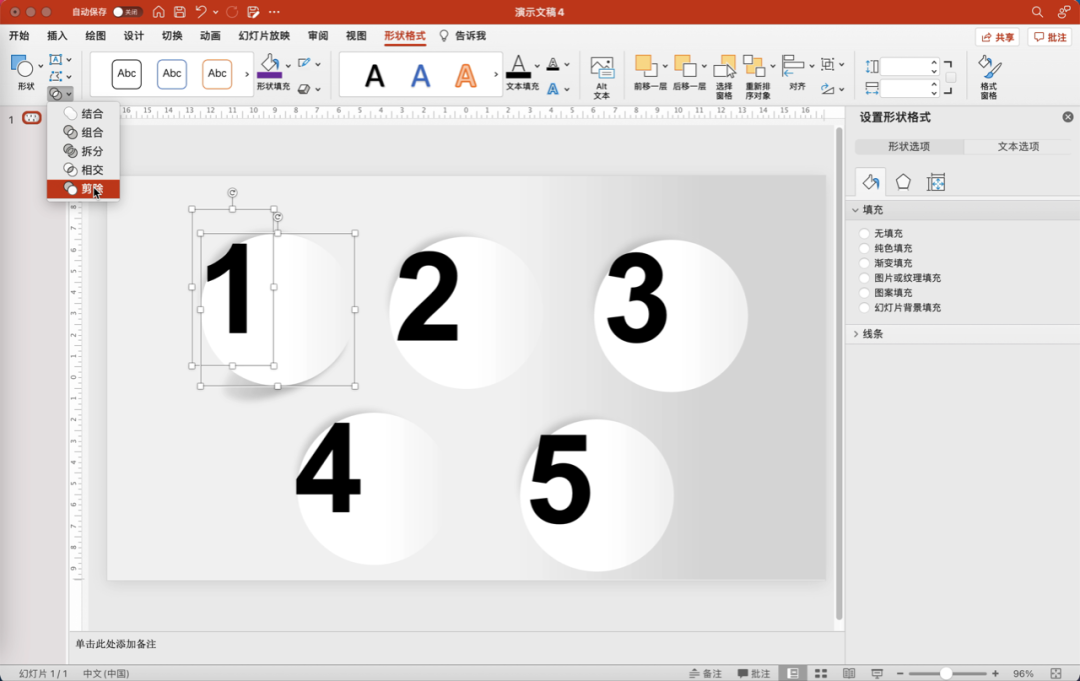Viewport: 1080px width, 681px height.
Task: Open the 格式窗格 format pane icon
Action: coord(989,67)
